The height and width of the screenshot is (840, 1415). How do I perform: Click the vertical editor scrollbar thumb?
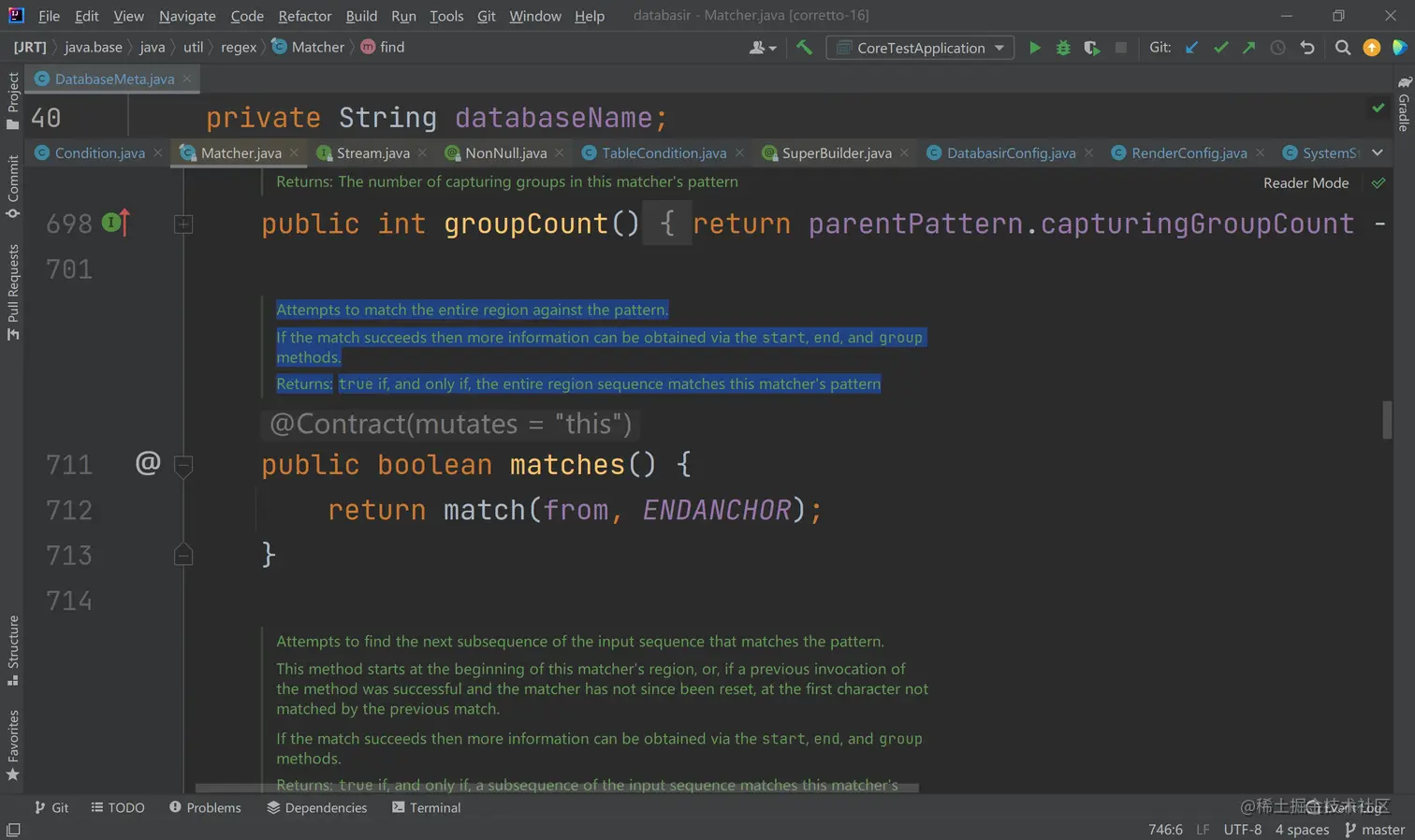(1387, 419)
